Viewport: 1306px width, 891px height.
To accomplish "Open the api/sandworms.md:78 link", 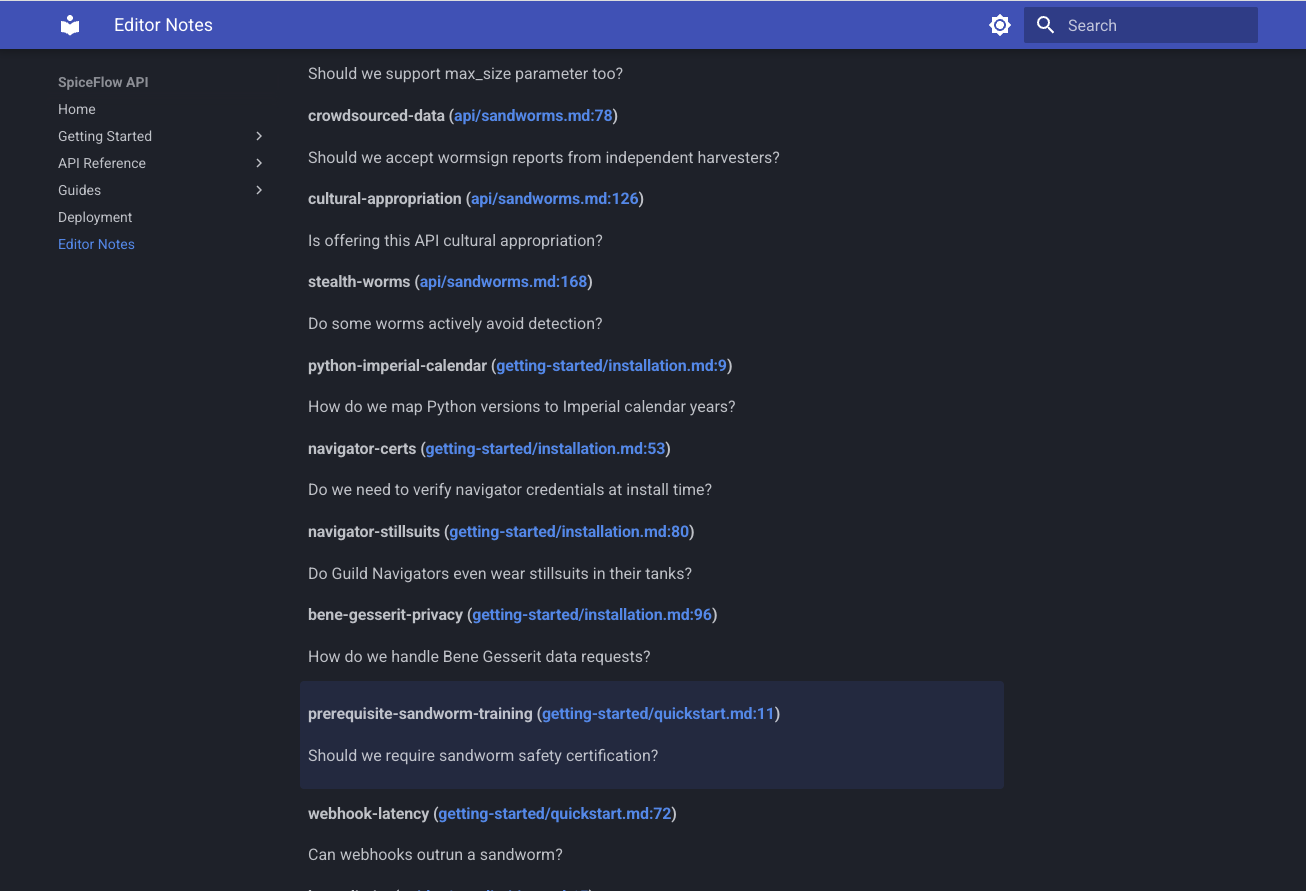I will point(533,115).
